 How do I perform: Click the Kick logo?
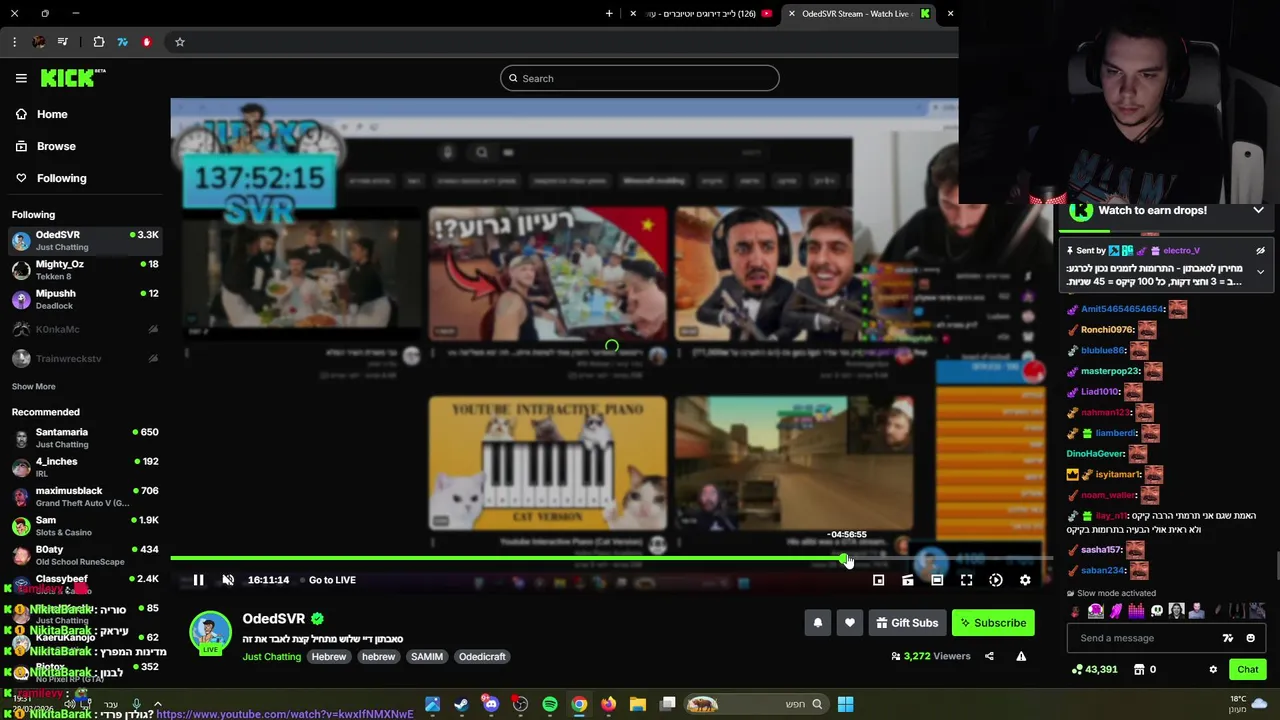[x=72, y=78]
